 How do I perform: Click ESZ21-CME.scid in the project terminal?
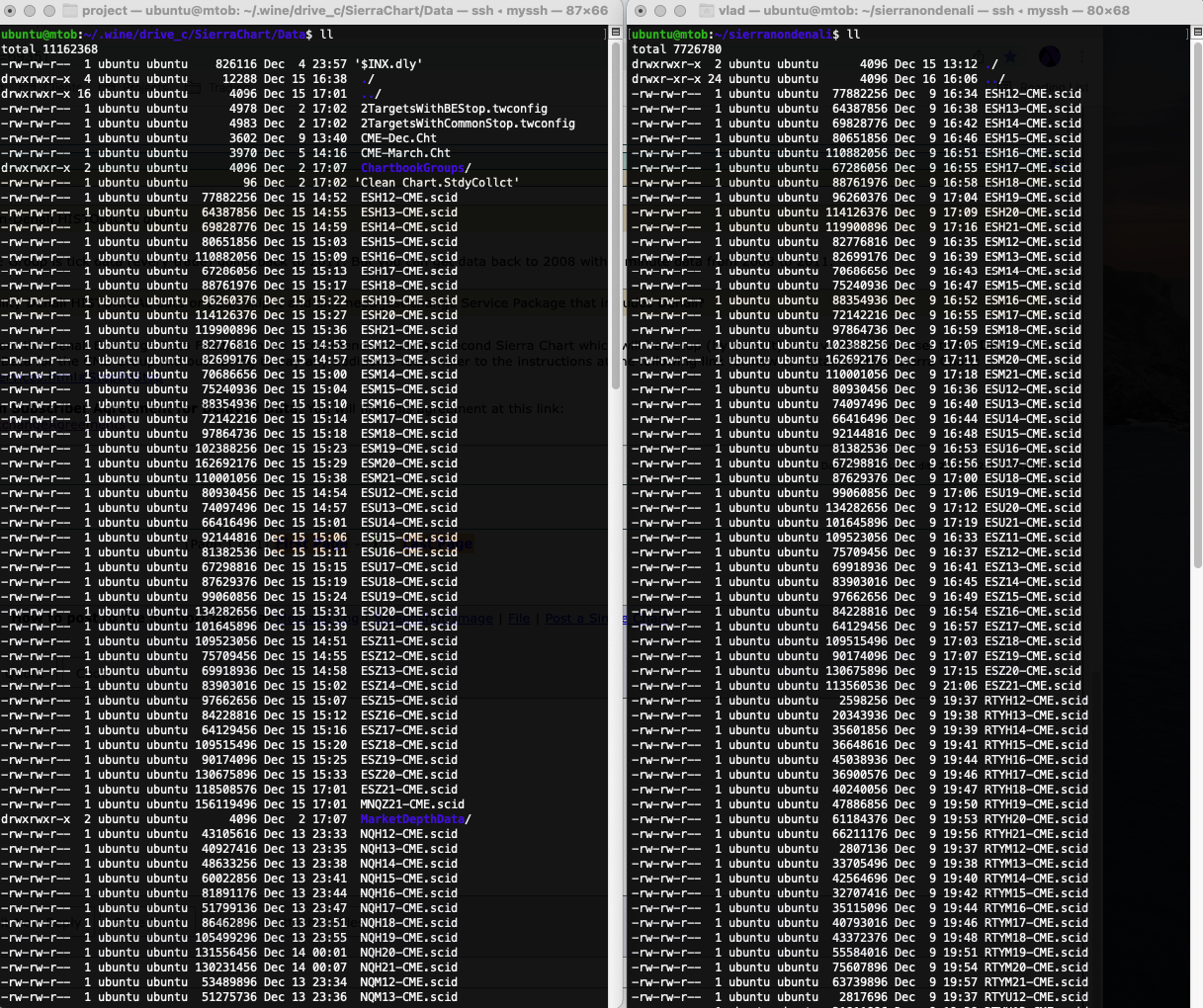[x=409, y=790]
